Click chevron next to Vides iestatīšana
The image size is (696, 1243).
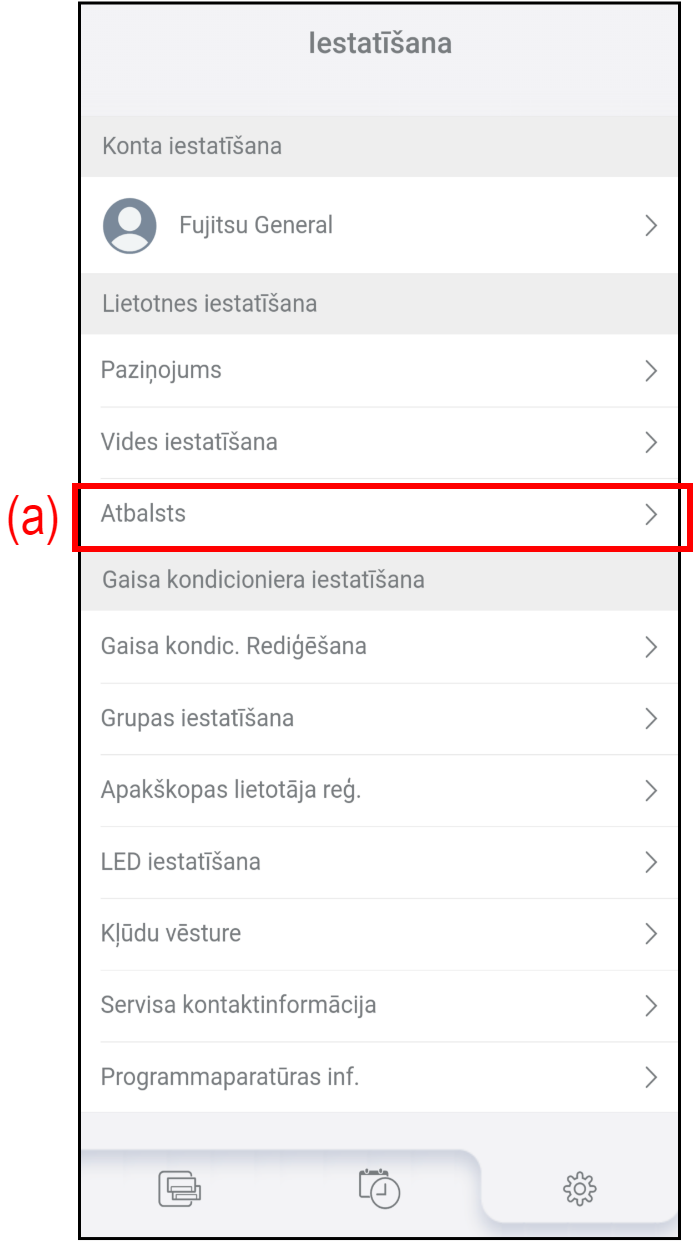(651, 442)
